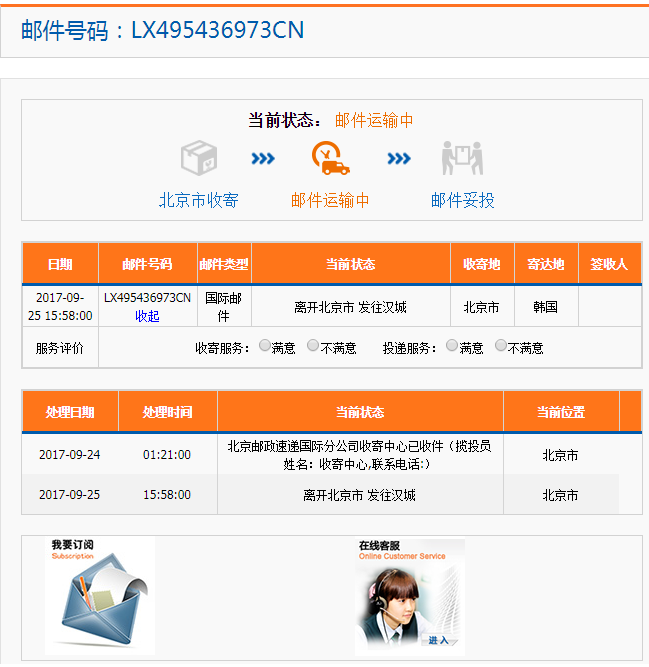This screenshot has width=649, height=667.
Task: Select 不满意 for 投递服务 rating
Action: point(501,346)
